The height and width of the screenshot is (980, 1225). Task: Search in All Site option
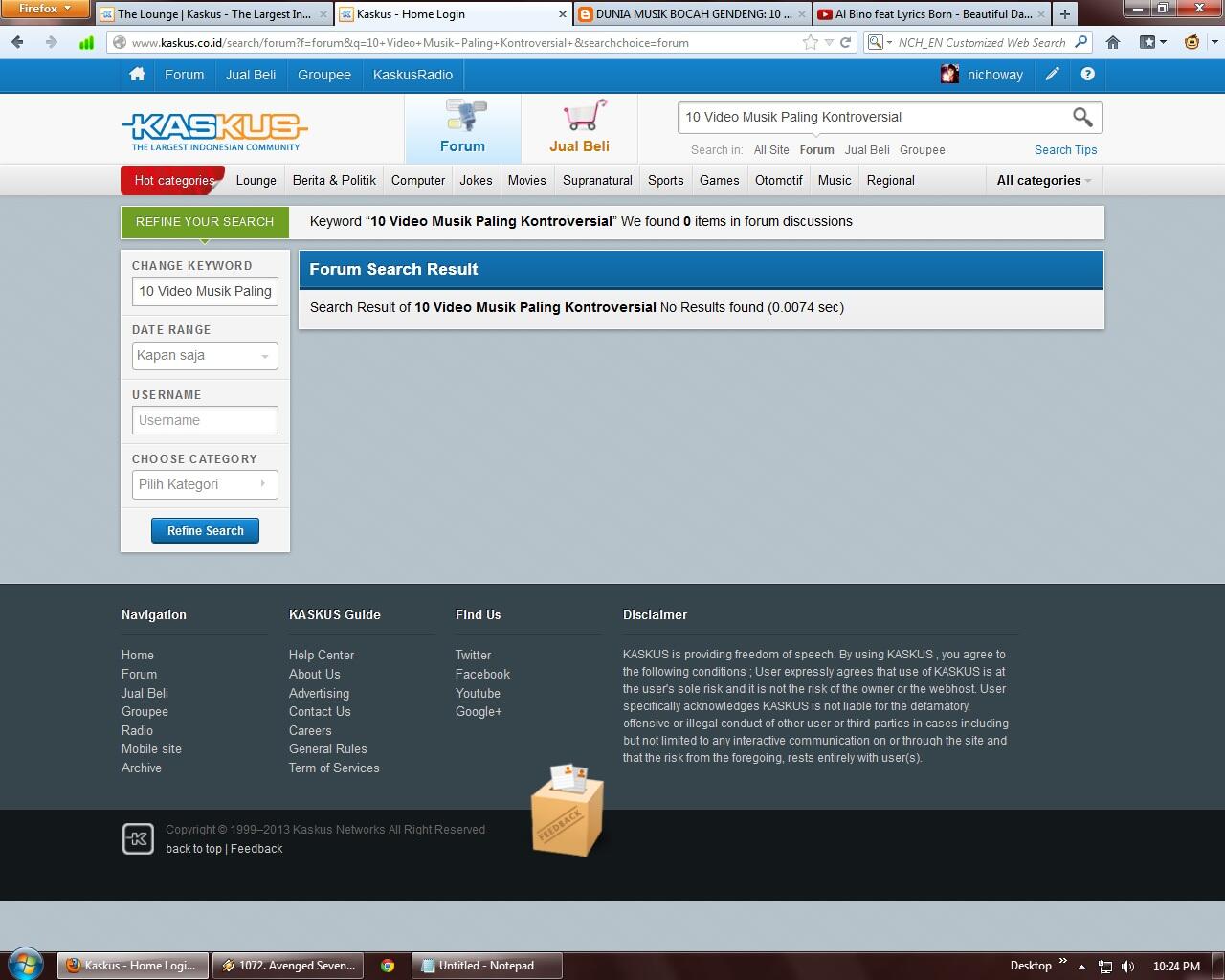tap(771, 150)
